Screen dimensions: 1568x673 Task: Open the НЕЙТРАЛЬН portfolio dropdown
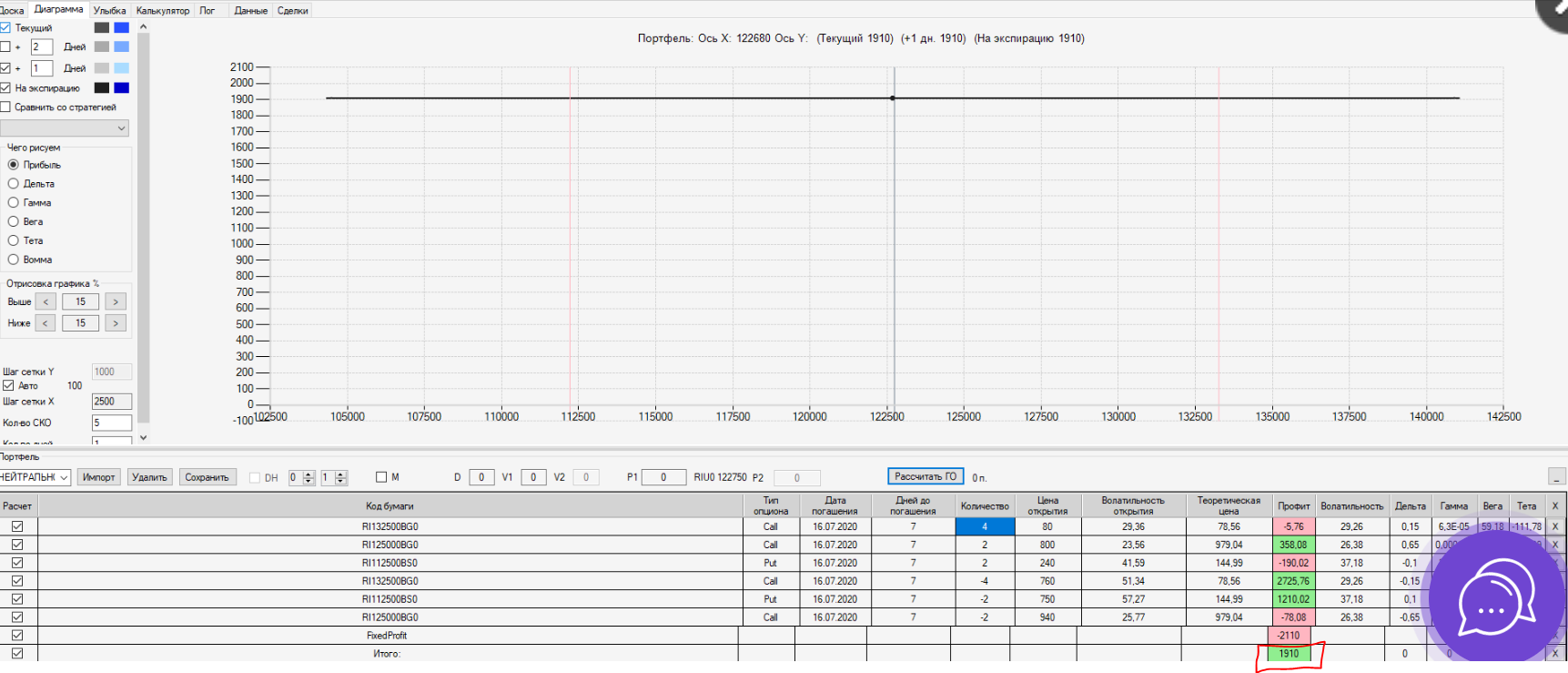(35, 477)
